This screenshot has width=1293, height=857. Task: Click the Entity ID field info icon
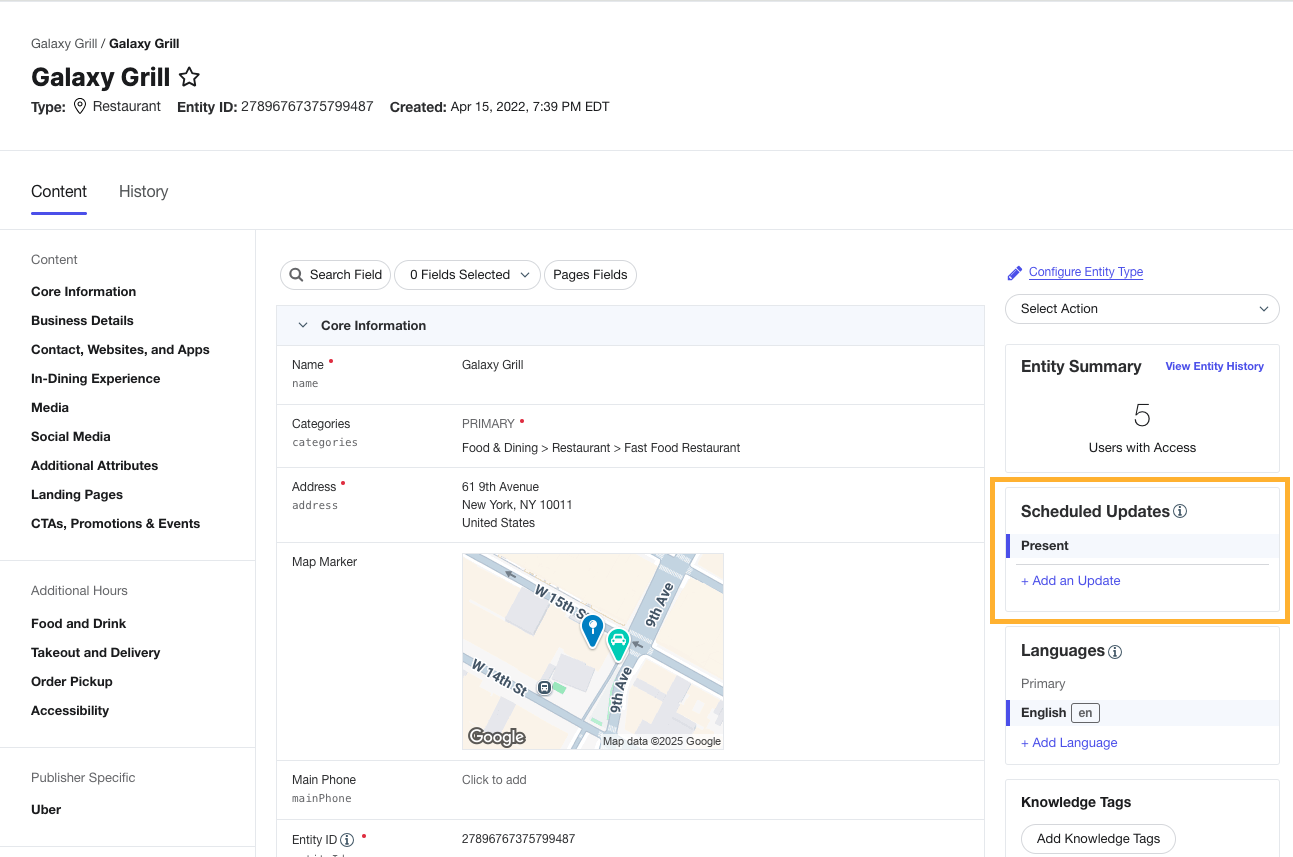tap(347, 840)
